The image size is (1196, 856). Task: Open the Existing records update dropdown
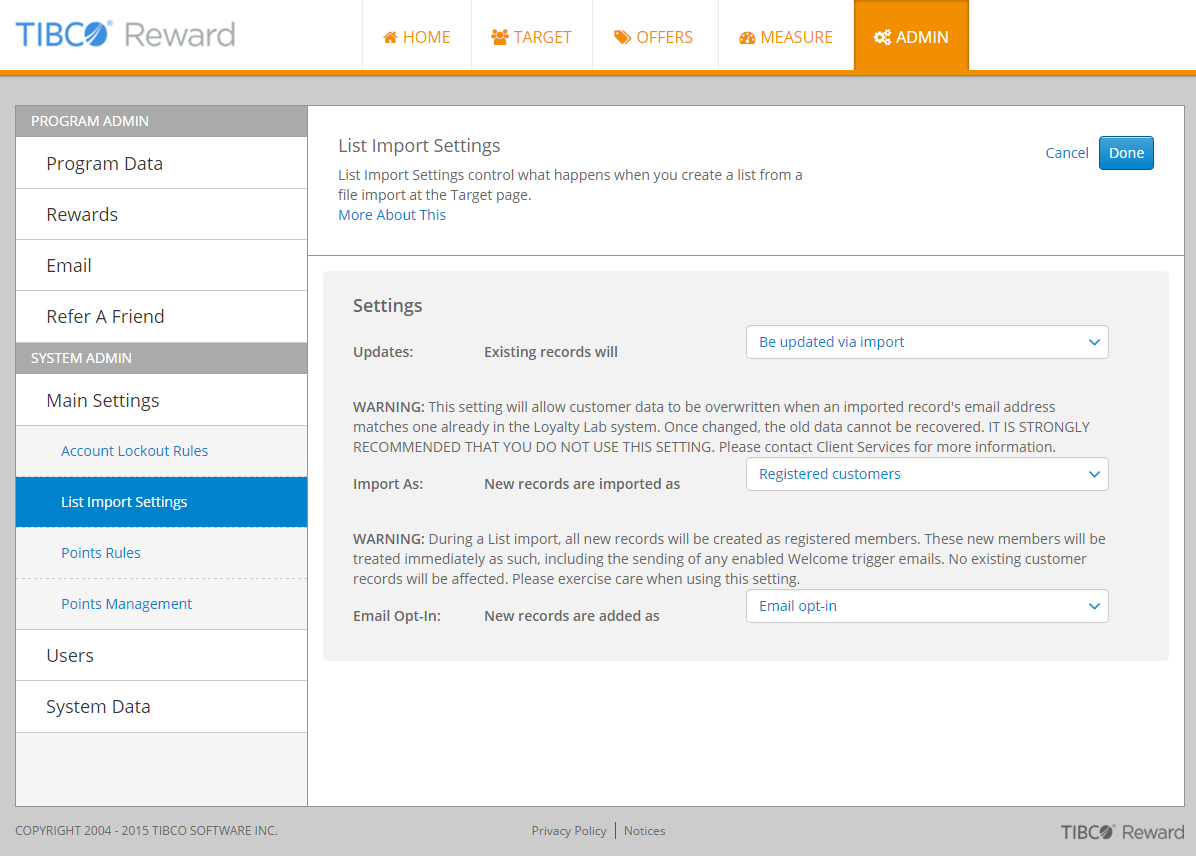927,342
